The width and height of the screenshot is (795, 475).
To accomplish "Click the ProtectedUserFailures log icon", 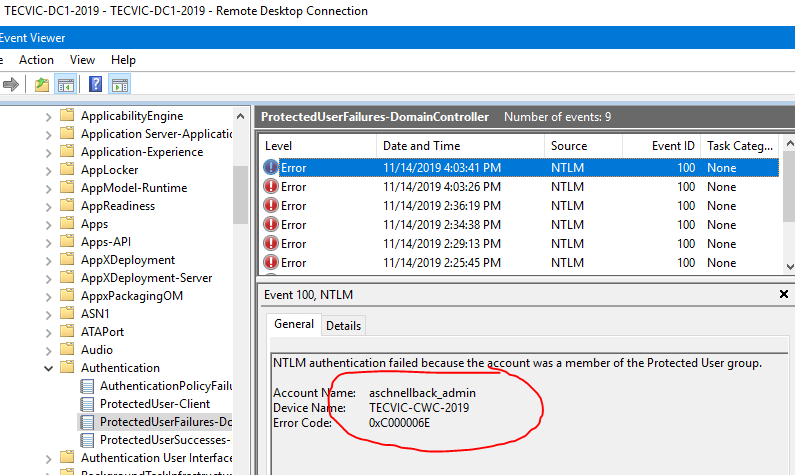I will (87, 422).
